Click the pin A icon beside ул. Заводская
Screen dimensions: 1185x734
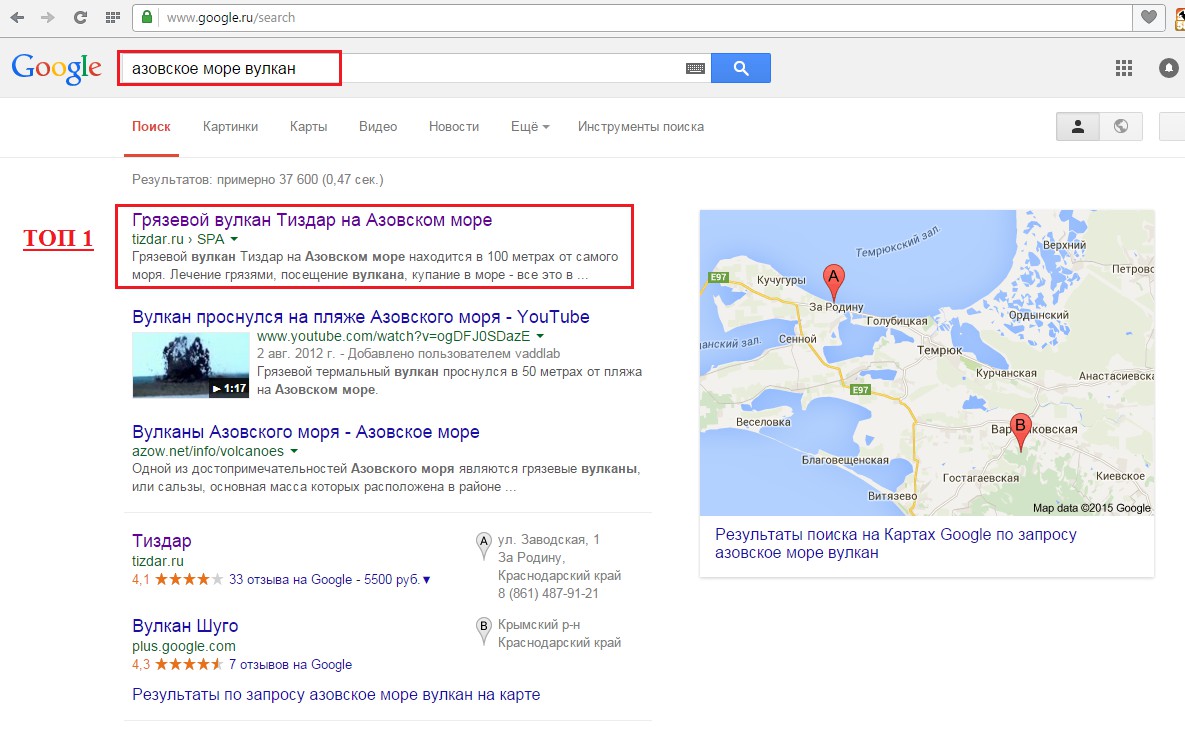tap(484, 544)
